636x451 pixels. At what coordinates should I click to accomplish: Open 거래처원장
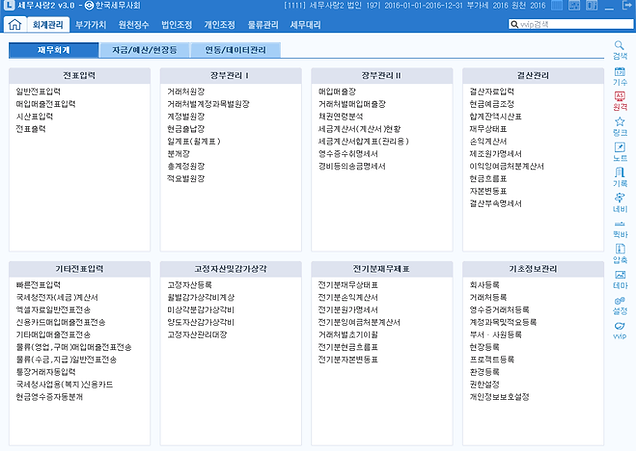tap(186, 92)
